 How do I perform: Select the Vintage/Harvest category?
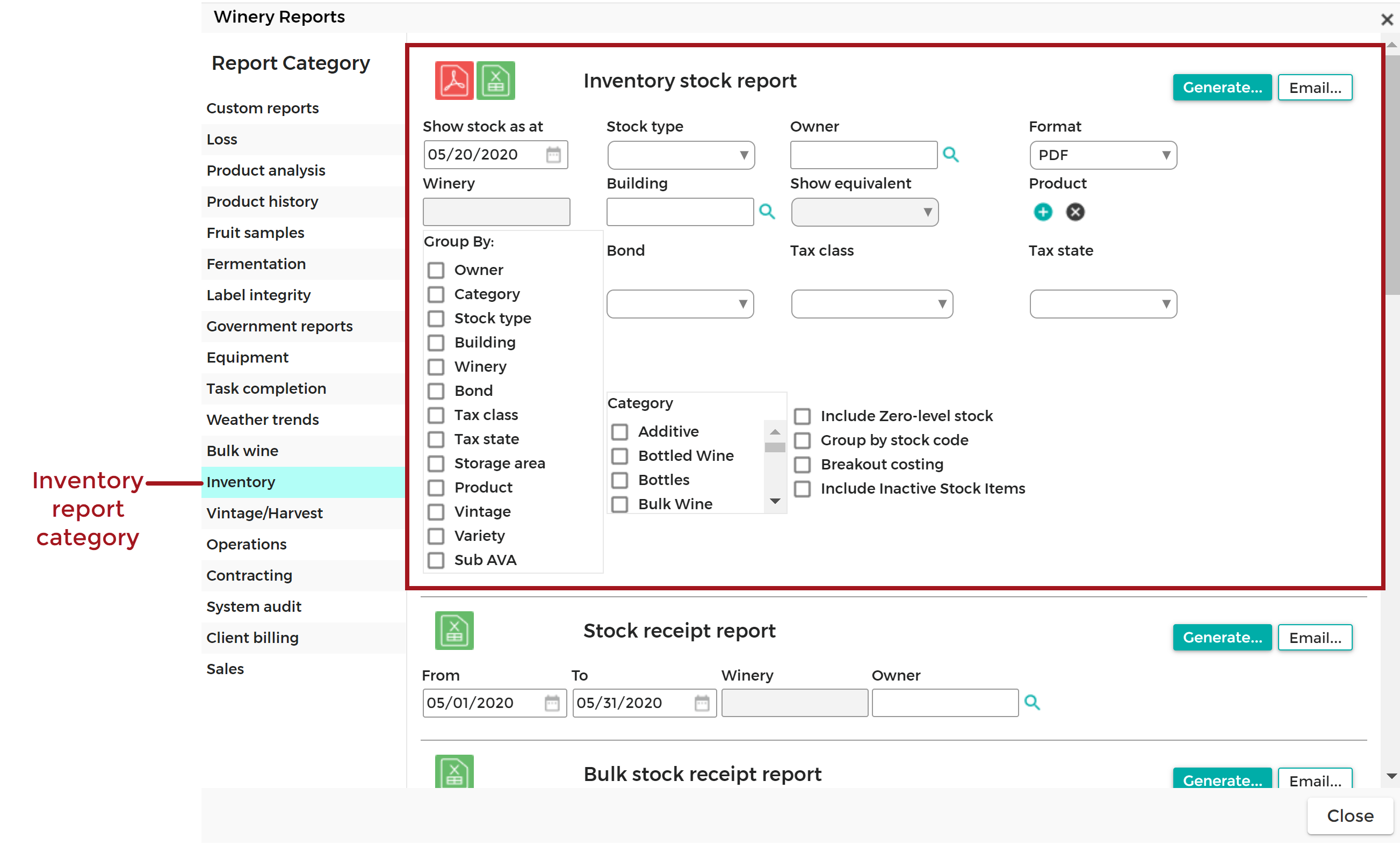(x=304, y=513)
